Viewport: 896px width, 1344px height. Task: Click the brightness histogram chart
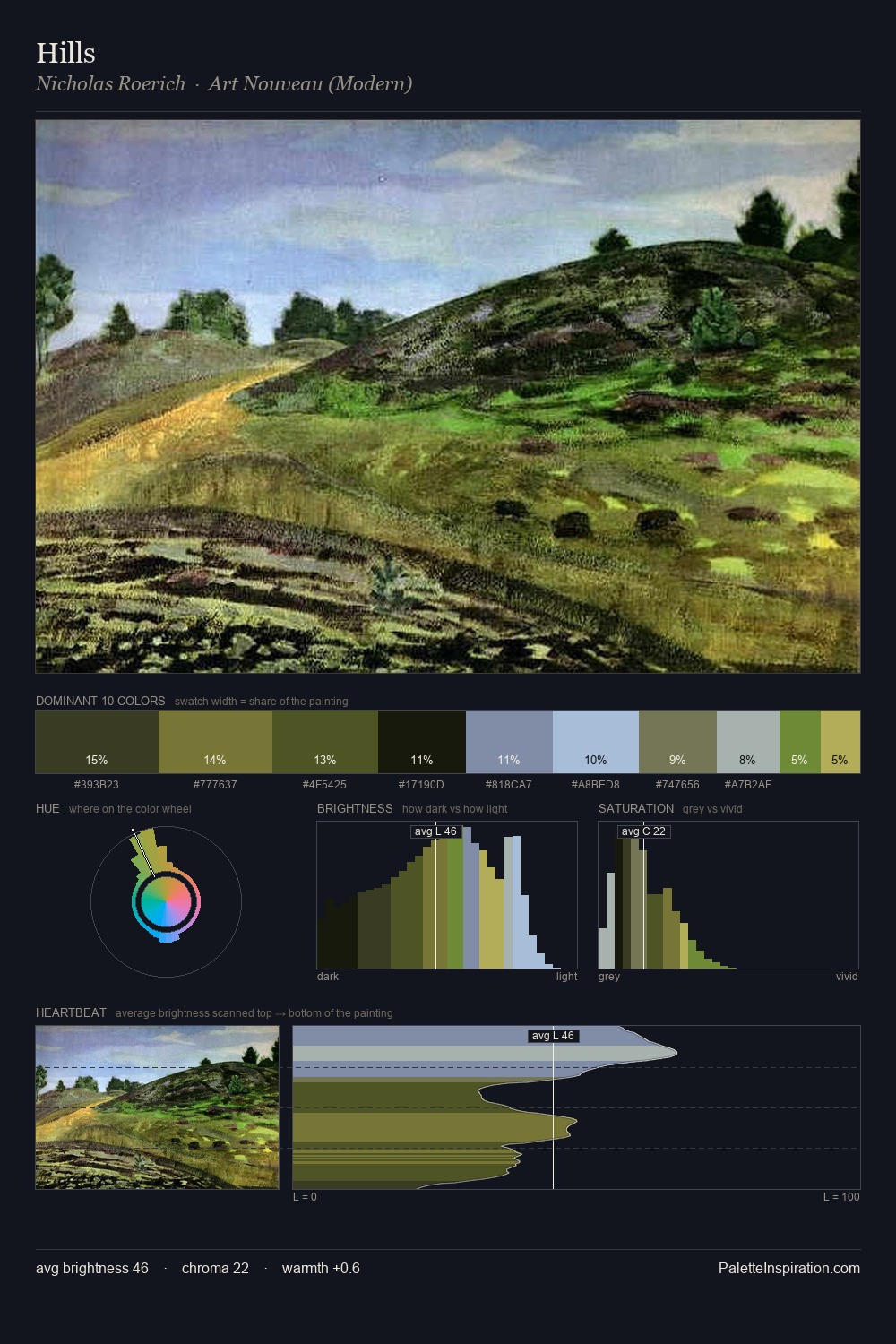coord(447,895)
